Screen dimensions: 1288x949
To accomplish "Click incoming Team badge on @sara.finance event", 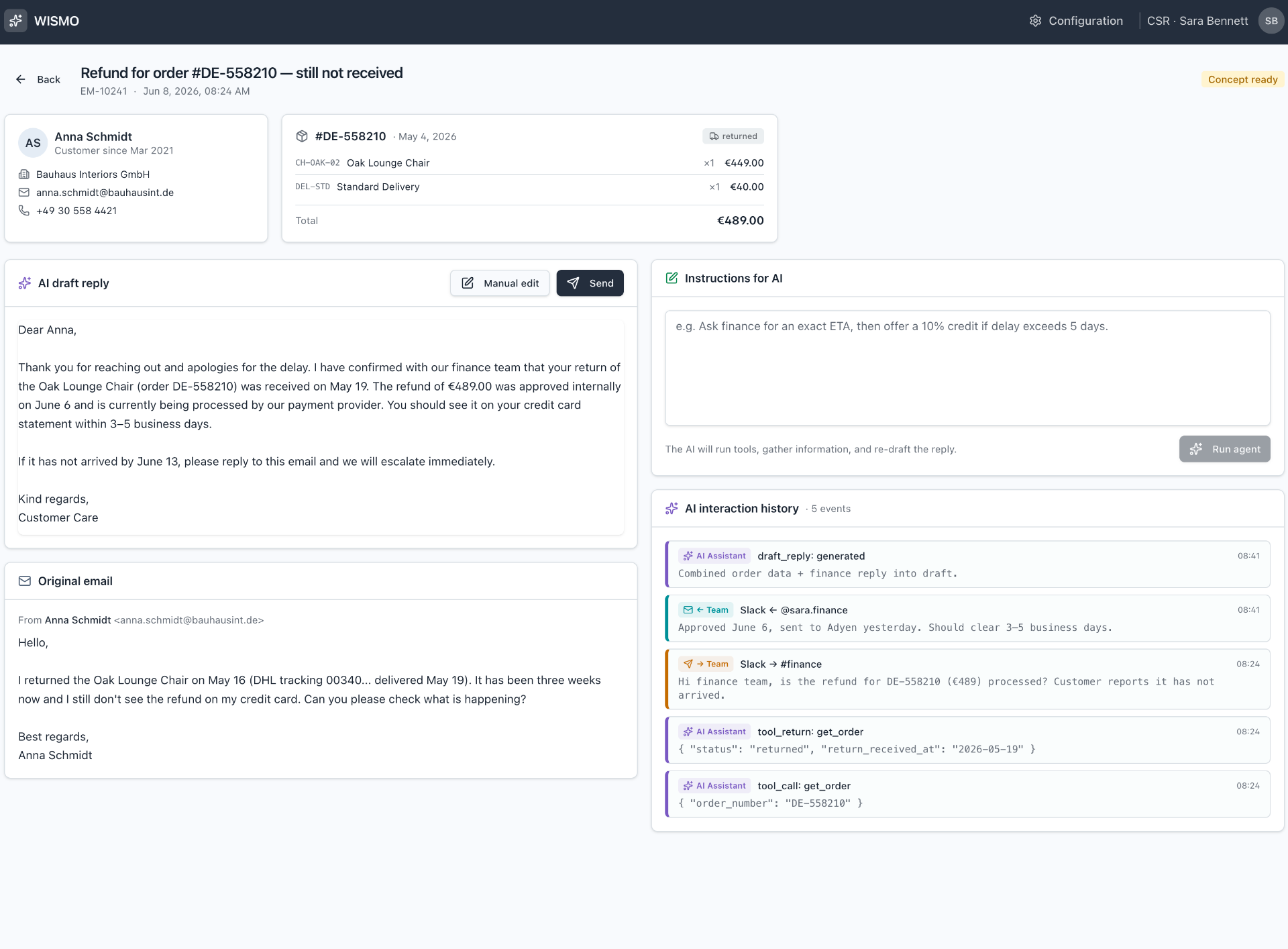I will (x=706, y=610).
